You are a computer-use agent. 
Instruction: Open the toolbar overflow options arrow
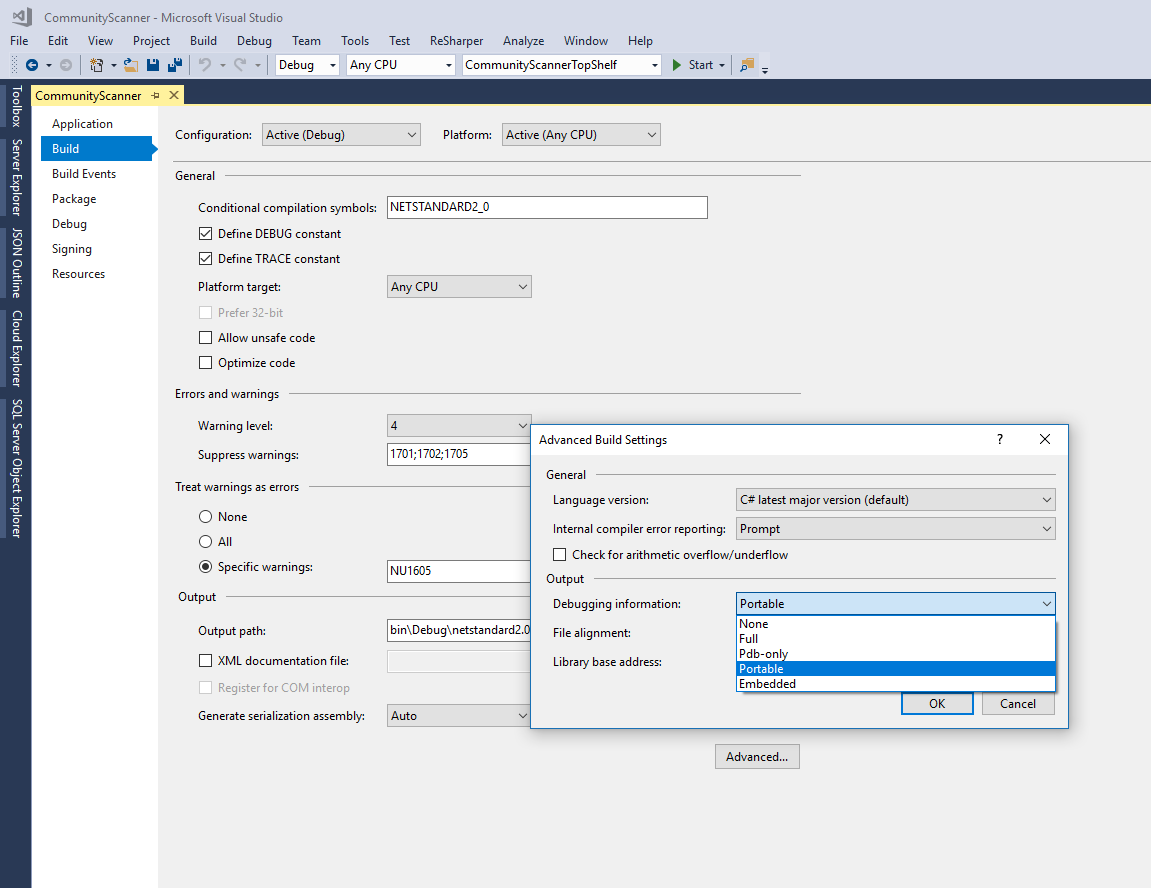click(x=765, y=69)
